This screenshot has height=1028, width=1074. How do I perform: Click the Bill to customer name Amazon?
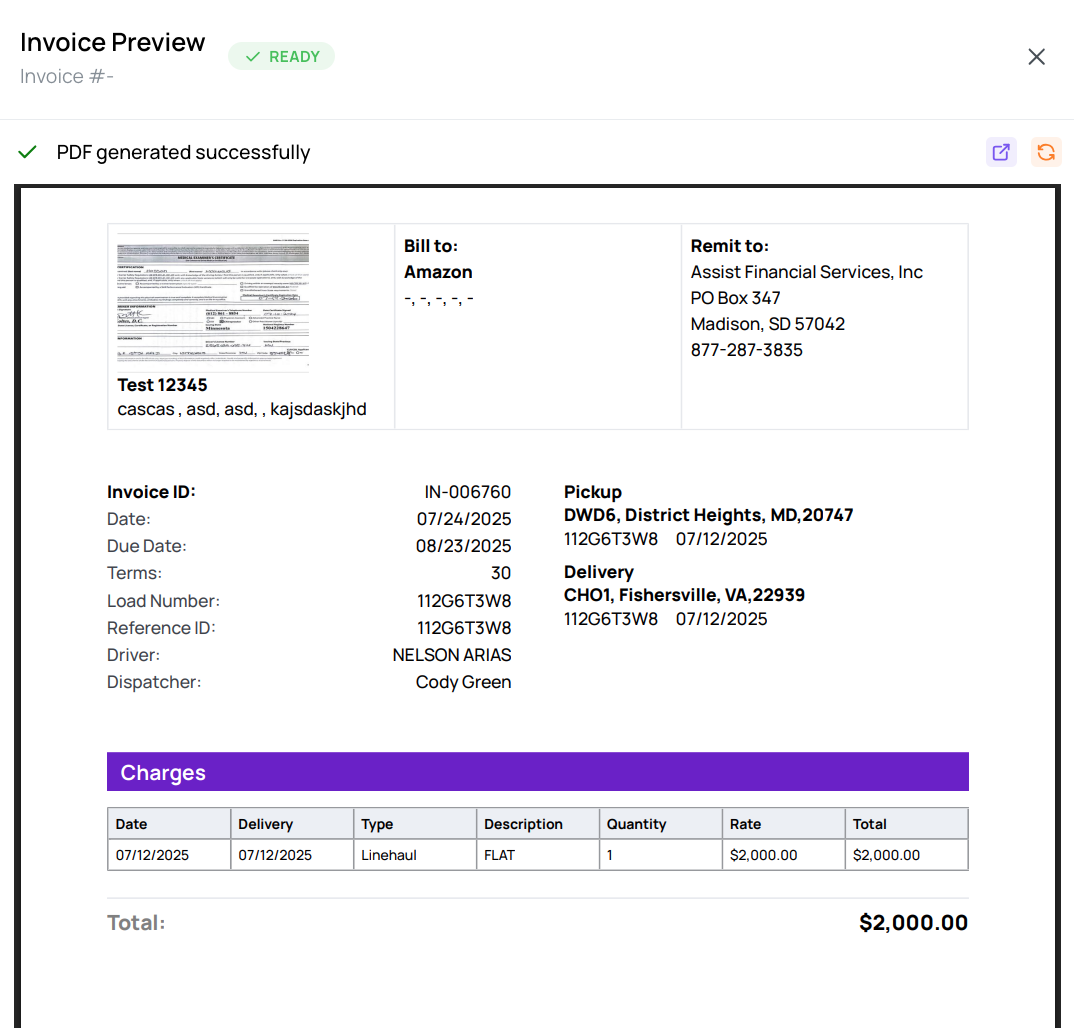click(x=438, y=272)
